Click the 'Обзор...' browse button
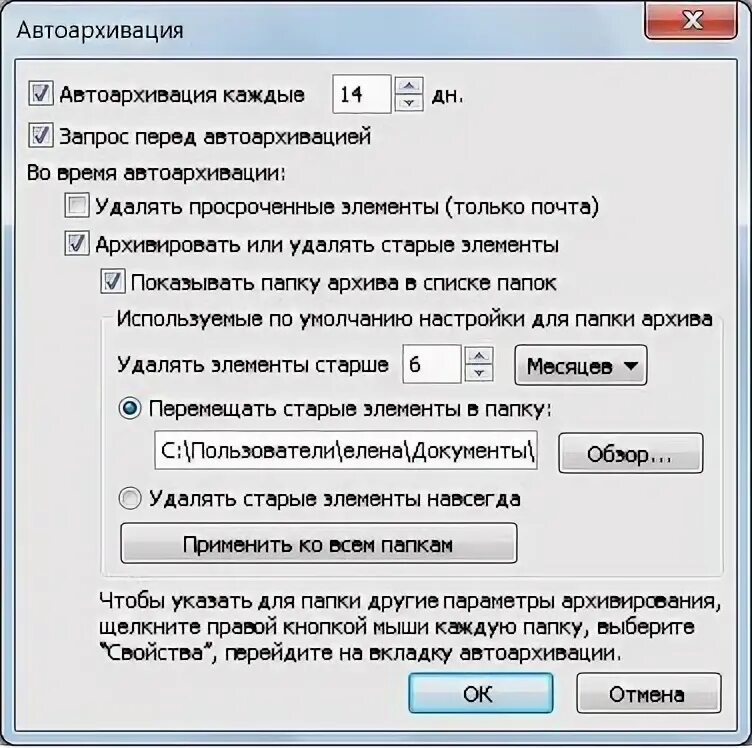Image resolution: width=752 pixels, height=748 pixels. [631, 453]
